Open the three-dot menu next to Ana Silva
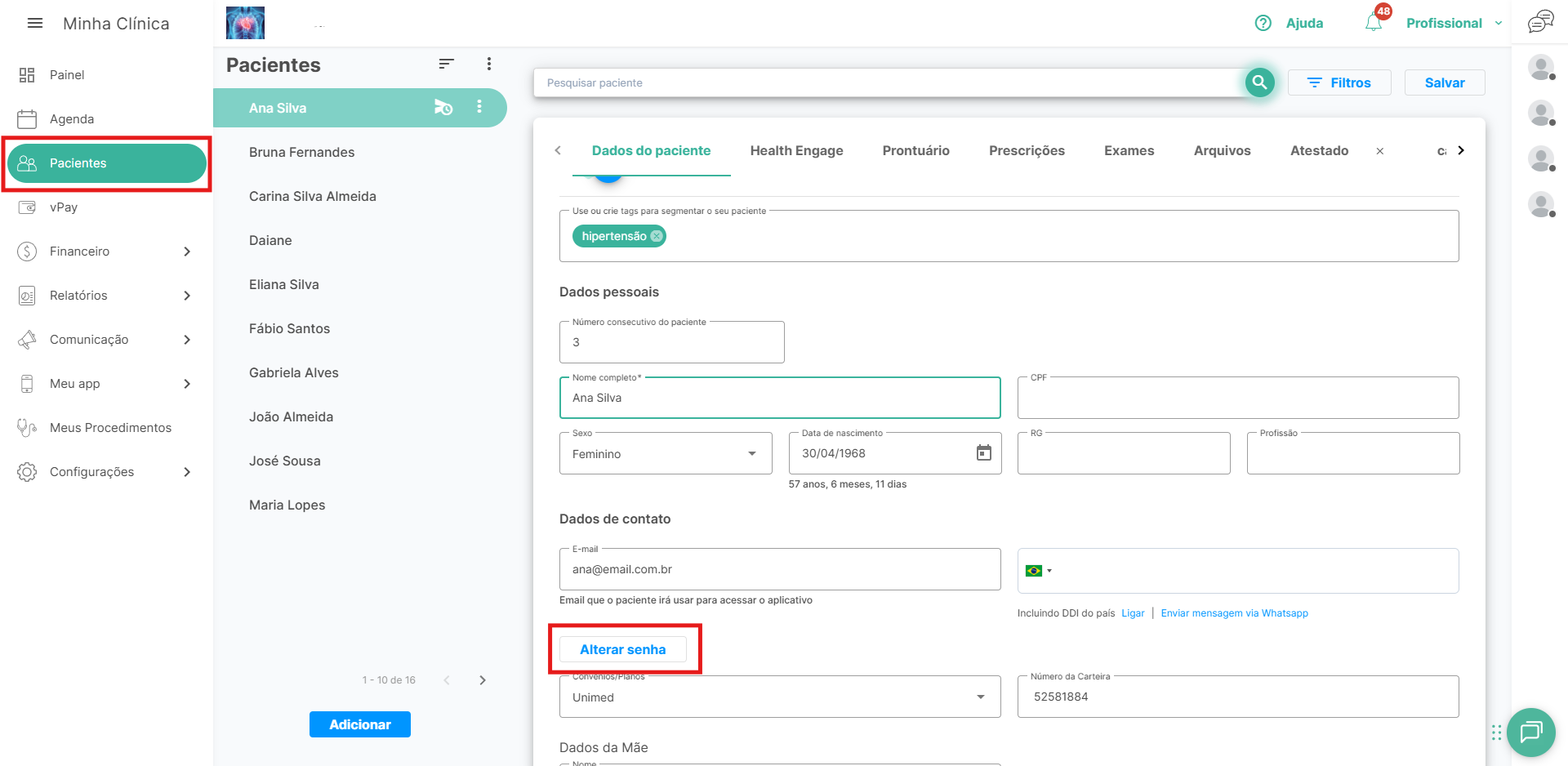Screen dimensions: 1568x766 479,107
